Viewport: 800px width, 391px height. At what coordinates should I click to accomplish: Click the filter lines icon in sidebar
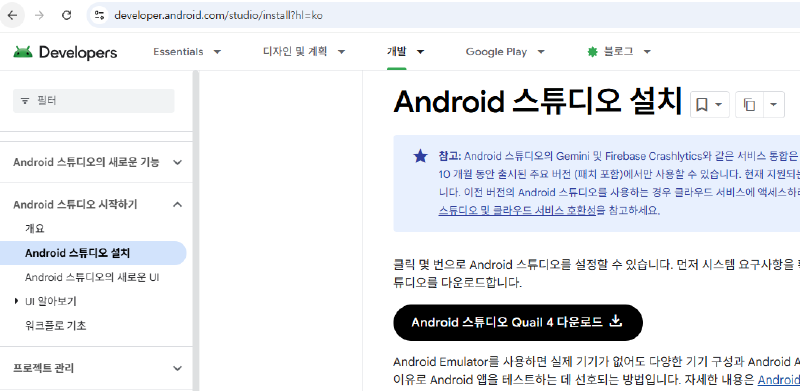click(25, 101)
